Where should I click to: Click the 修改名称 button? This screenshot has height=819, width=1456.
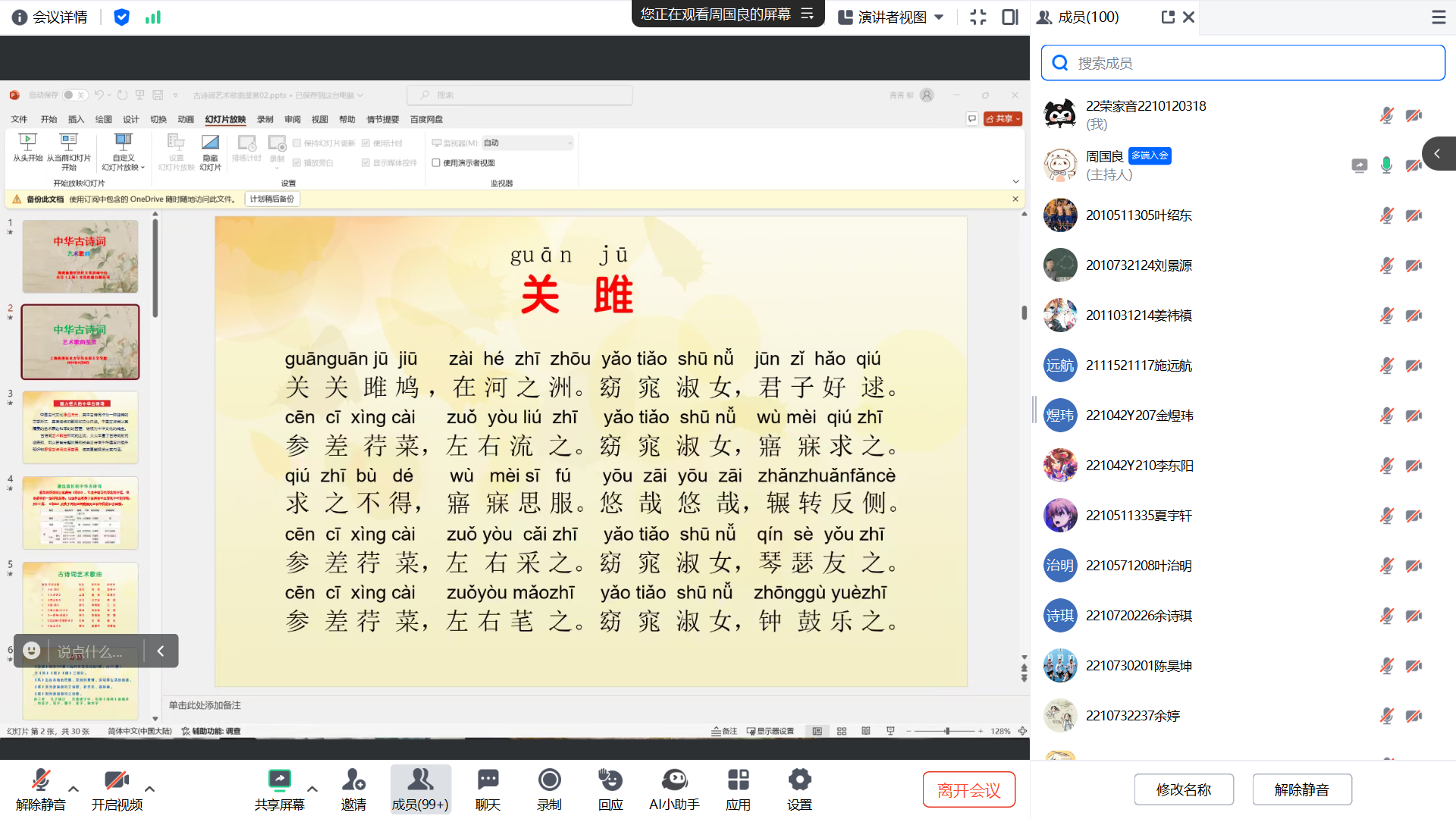point(1183,789)
